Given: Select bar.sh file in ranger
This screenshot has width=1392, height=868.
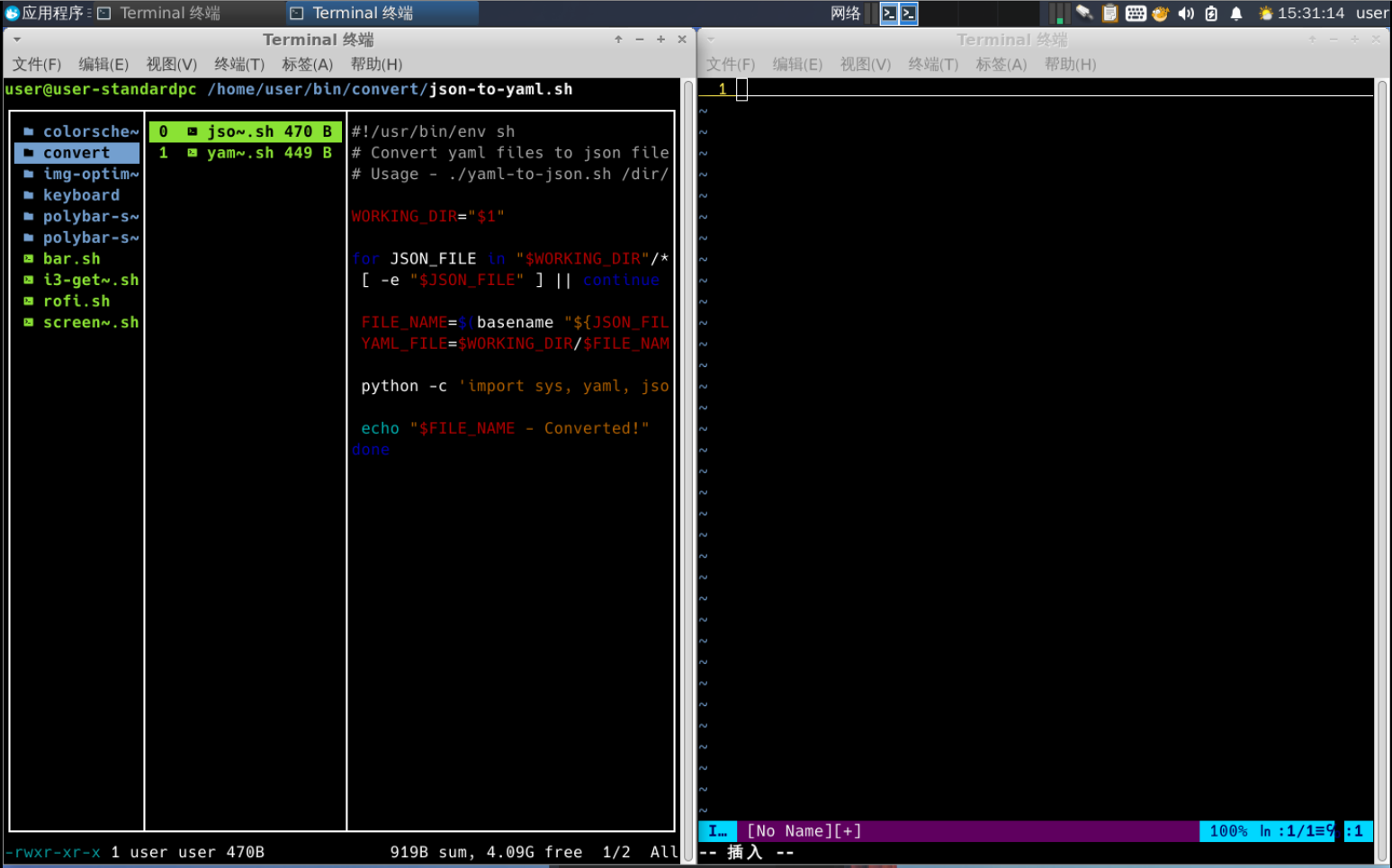Looking at the screenshot, I should [78, 259].
